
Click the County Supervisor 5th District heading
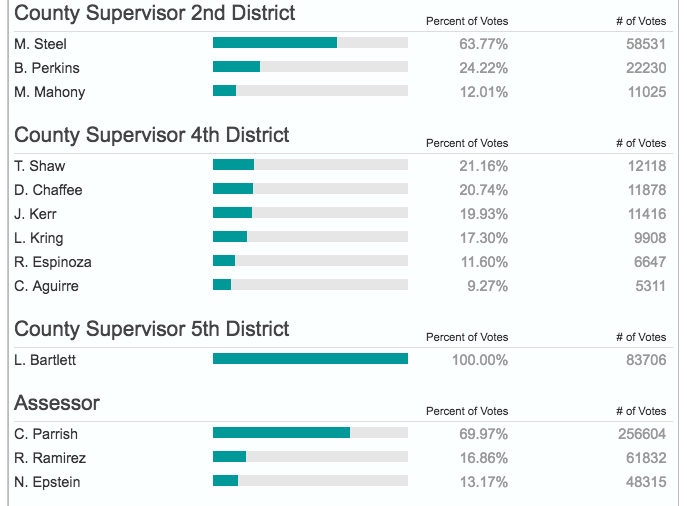pos(152,329)
